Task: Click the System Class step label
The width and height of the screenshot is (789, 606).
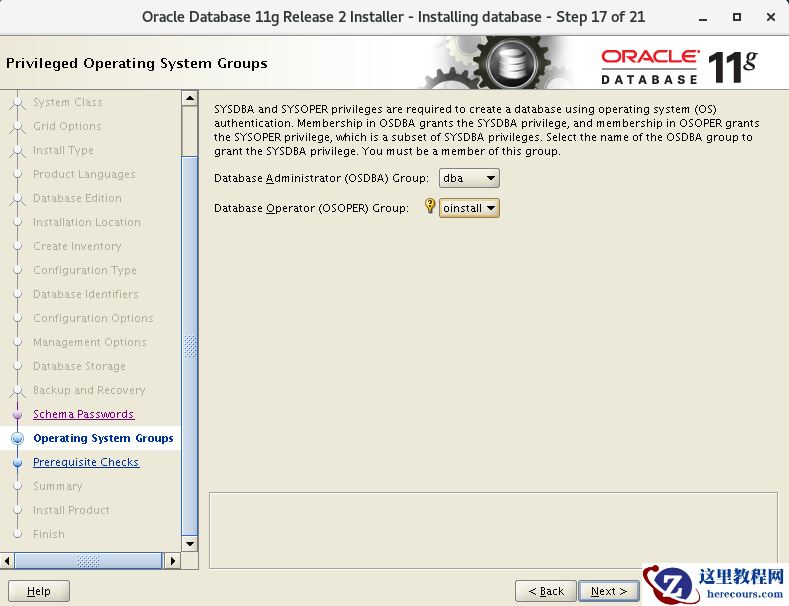Action: tap(67, 102)
